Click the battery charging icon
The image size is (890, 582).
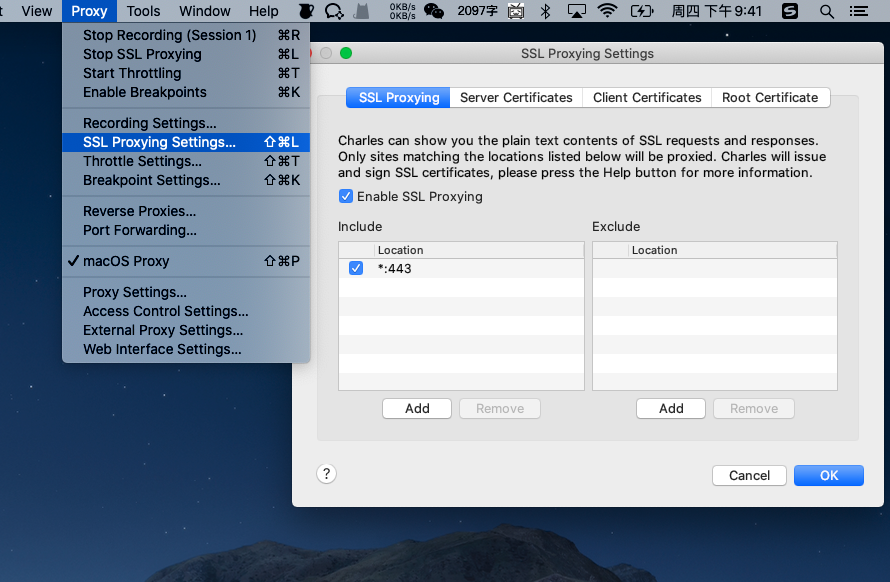tap(641, 11)
